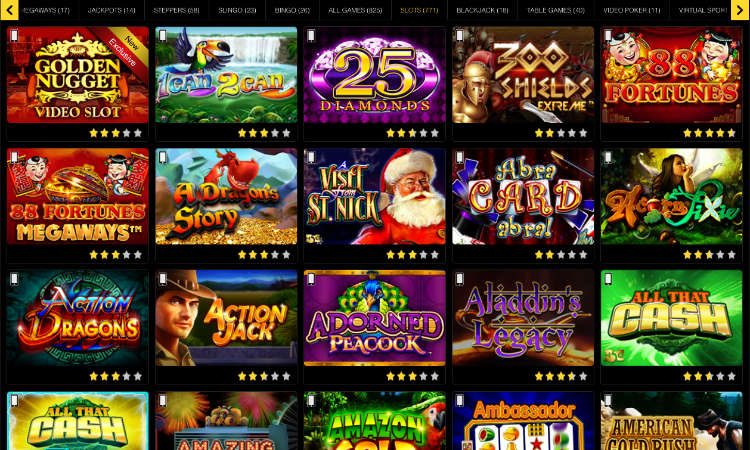Click mobile icon on 88 Fortunes tile
The image size is (750, 450).
[x=608, y=35]
